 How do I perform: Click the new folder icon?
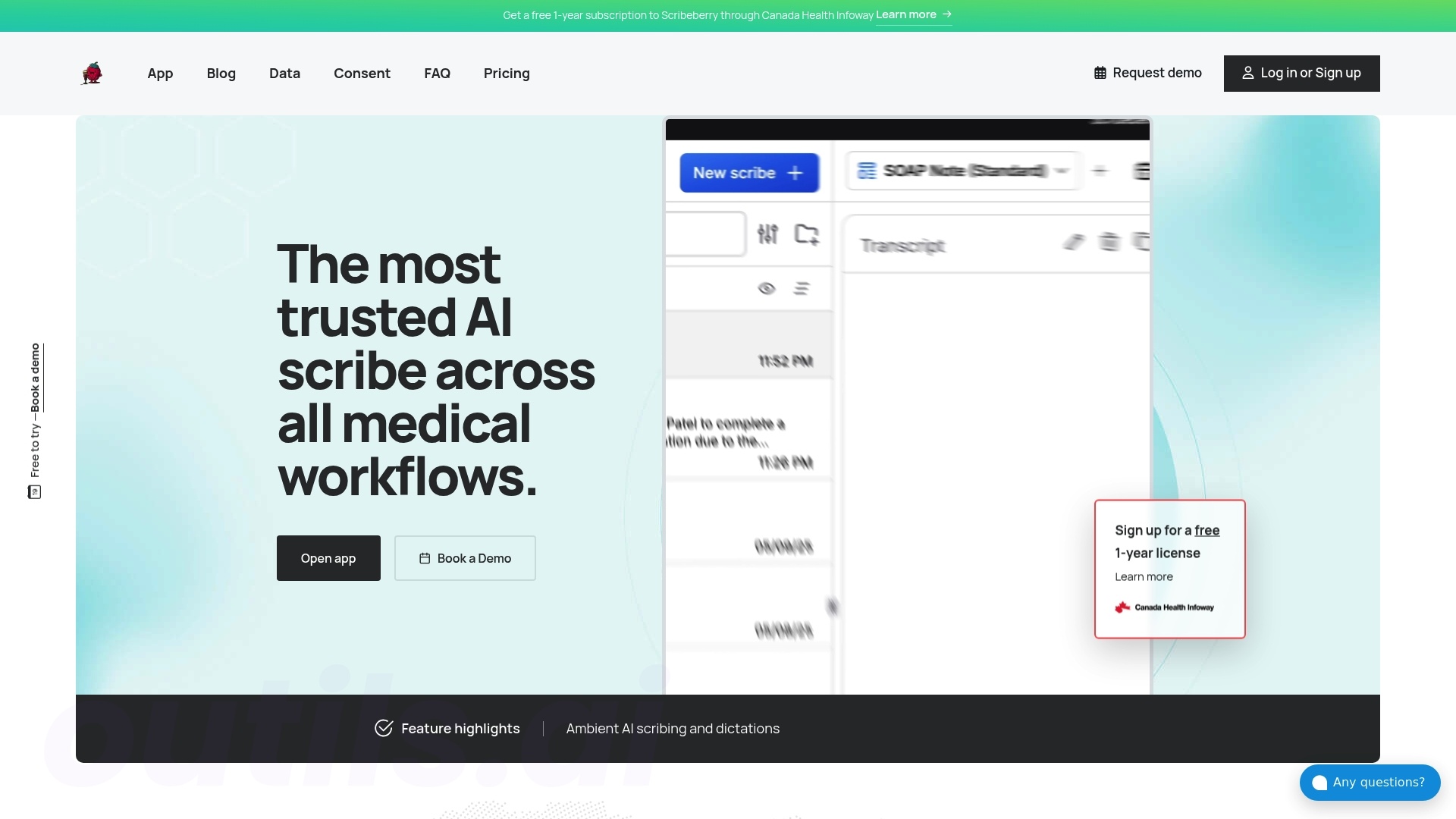click(806, 234)
